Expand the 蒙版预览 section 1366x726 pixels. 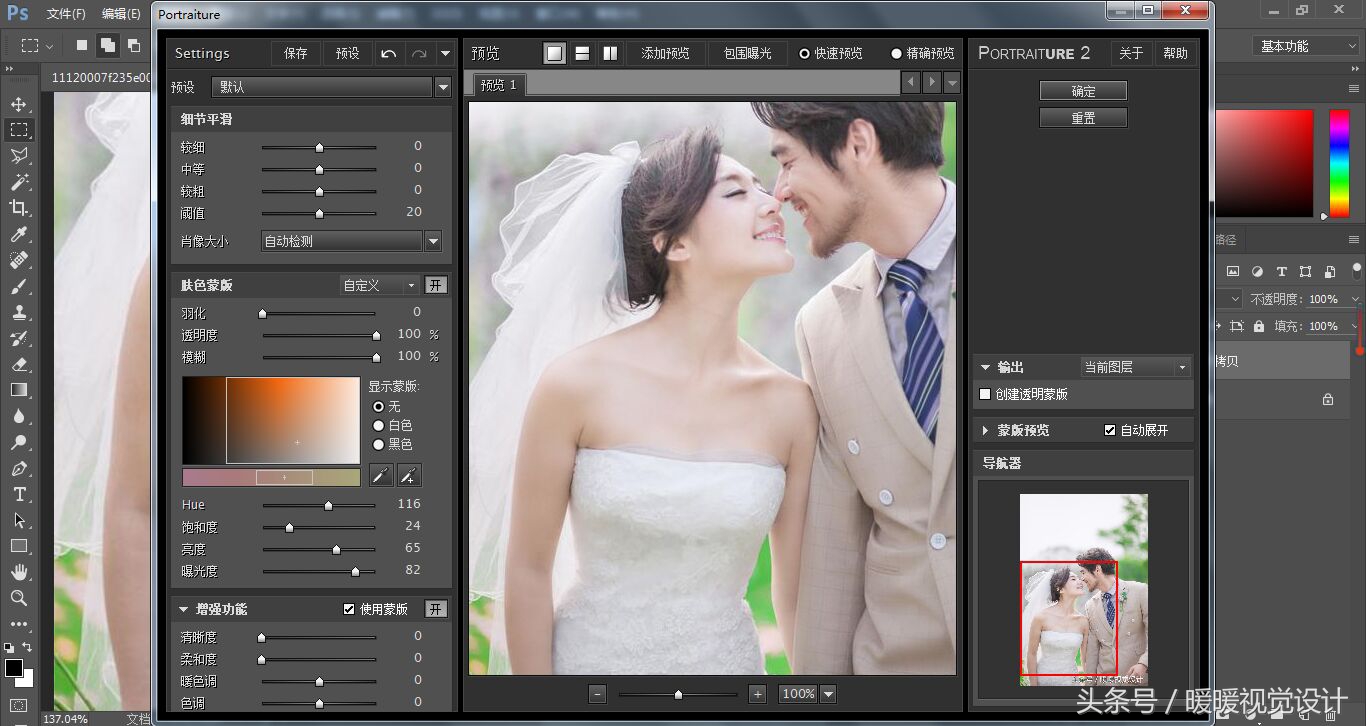point(986,430)
